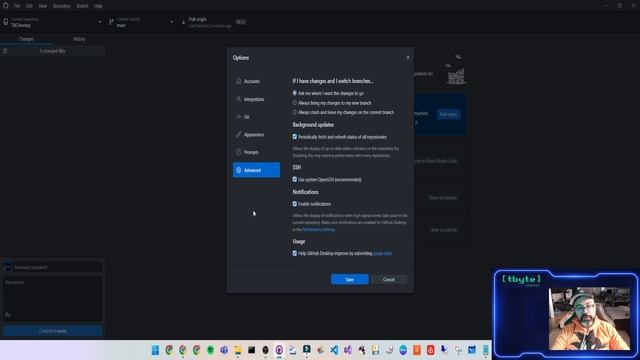Switch to the Changes tab
Viewport: 640px width, 360px height.
(26, 39)
